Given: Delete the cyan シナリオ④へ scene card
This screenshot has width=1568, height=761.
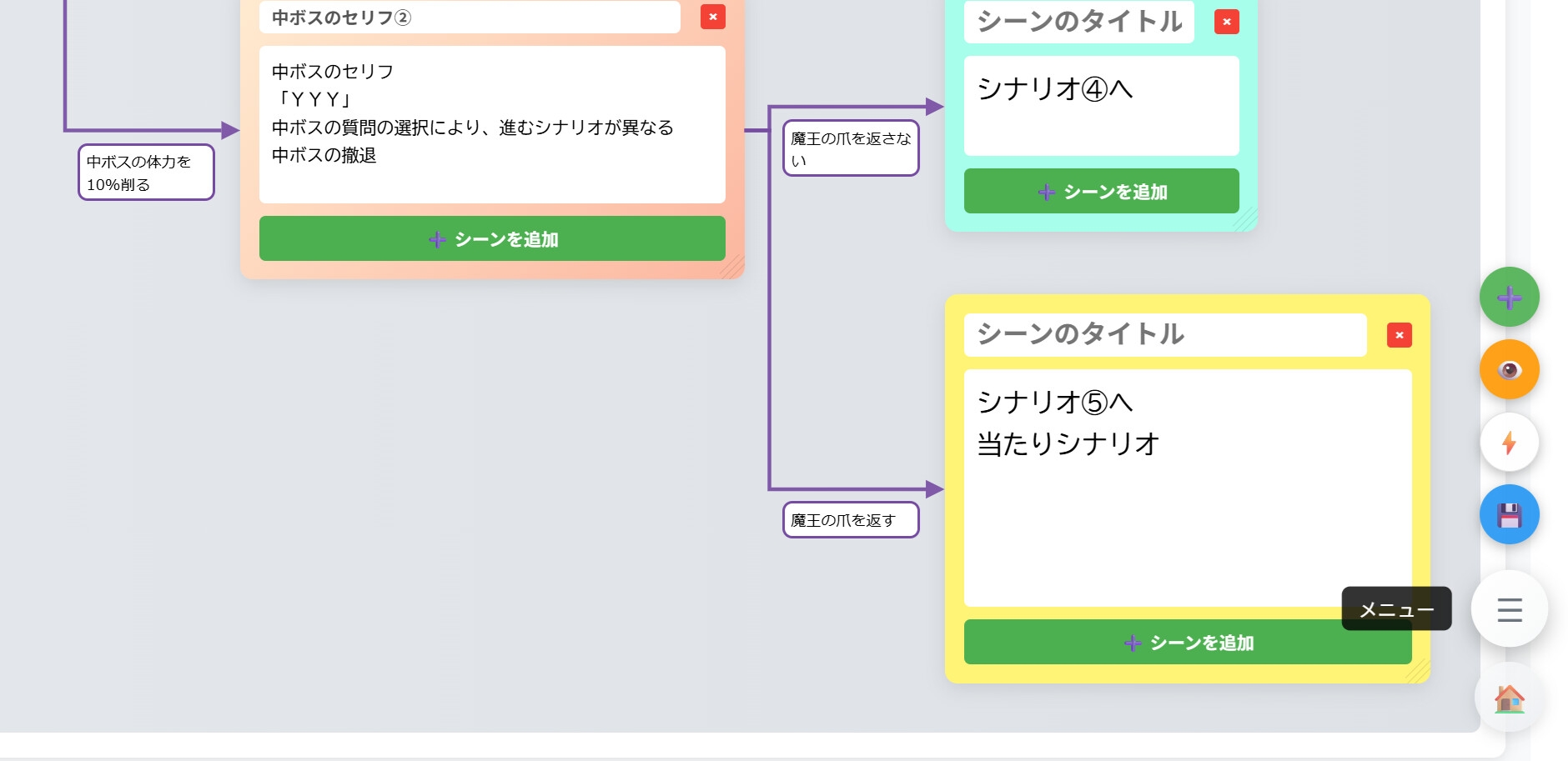Looking at the screenshot, I should 1226,22.
